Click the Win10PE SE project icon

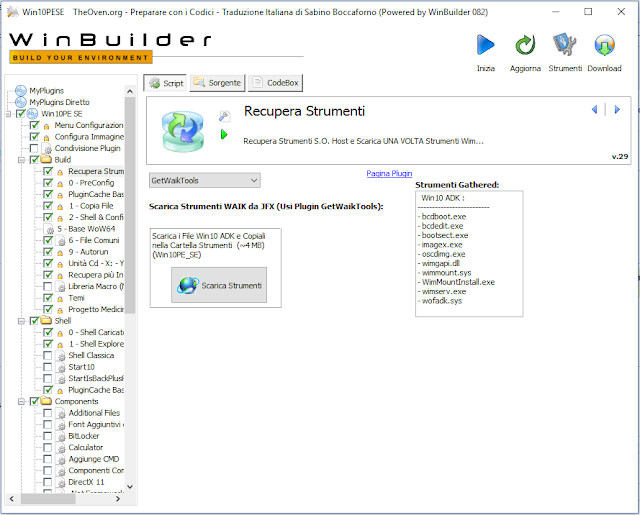32,113
